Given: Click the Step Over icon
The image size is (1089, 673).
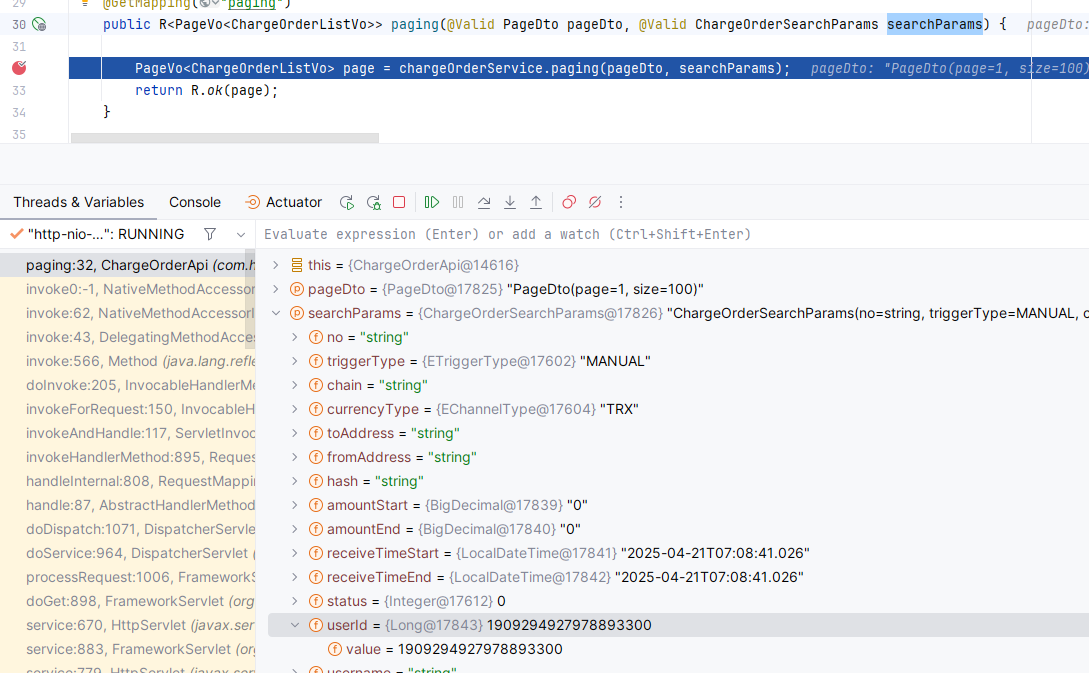Looking at the screenshot, I should click(x=484, y=202).
